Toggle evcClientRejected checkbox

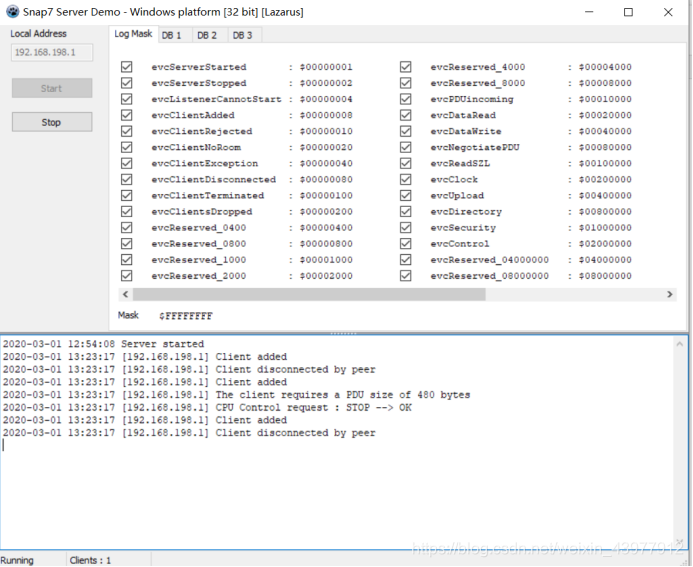[126, 131]
